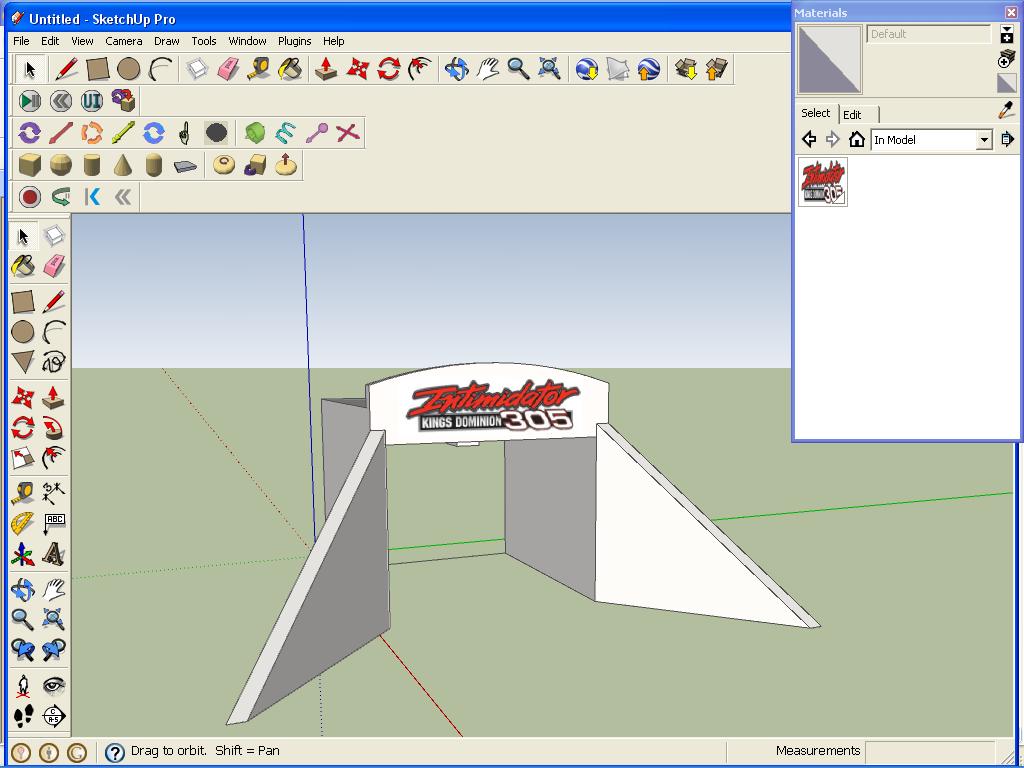Activate the Axes tool
This screenshot has width=1024, height=768.
23,554
